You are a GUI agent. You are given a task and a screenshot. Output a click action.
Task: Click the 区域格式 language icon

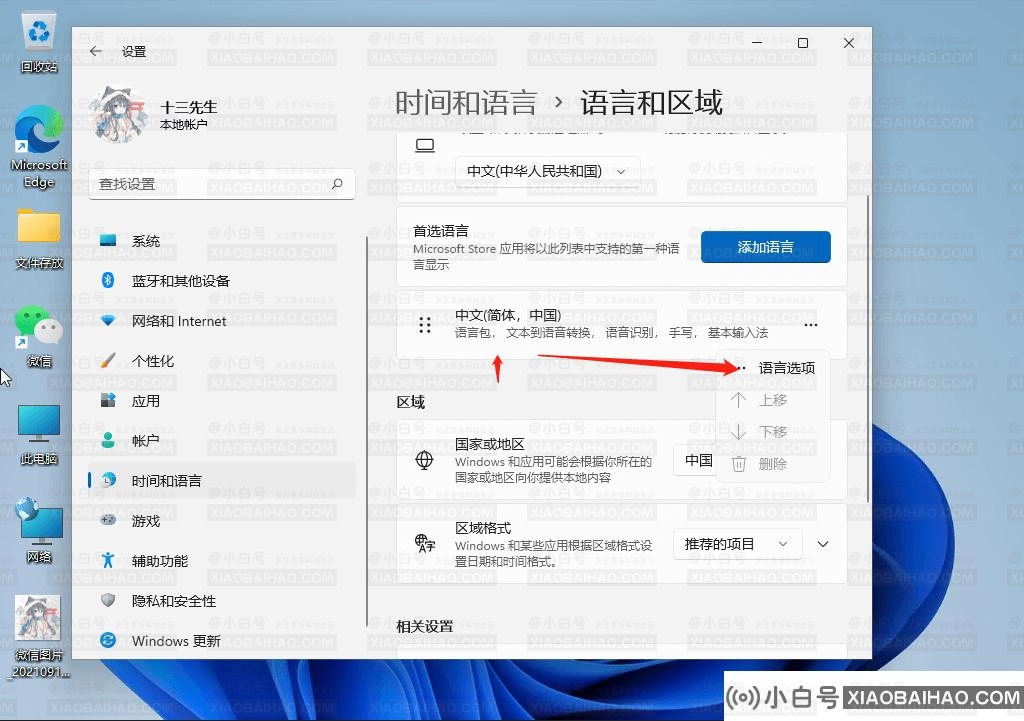(x=424, y=543)
